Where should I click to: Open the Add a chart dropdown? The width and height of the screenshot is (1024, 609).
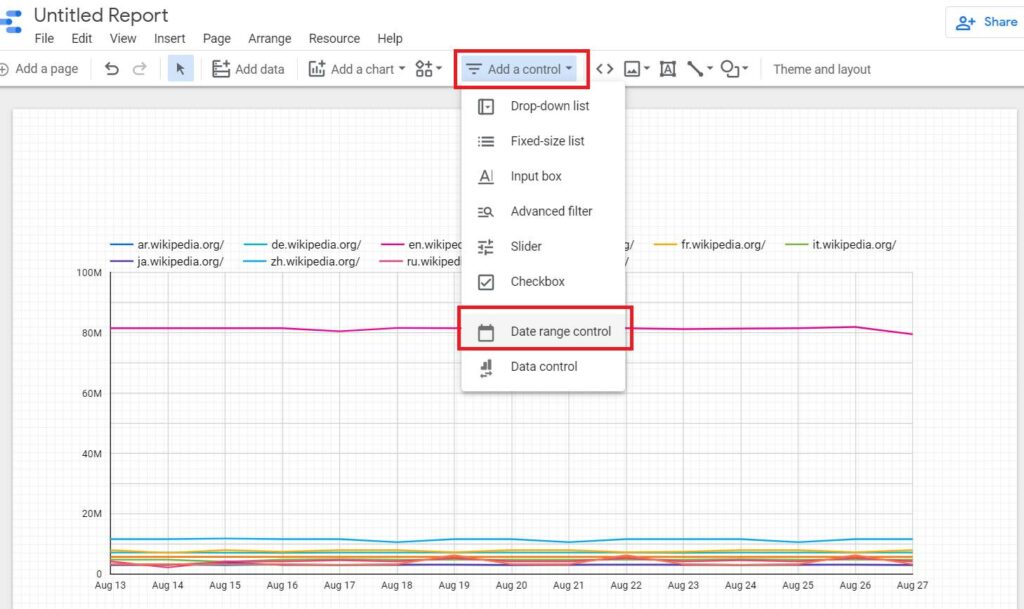[x=357, y=69]
